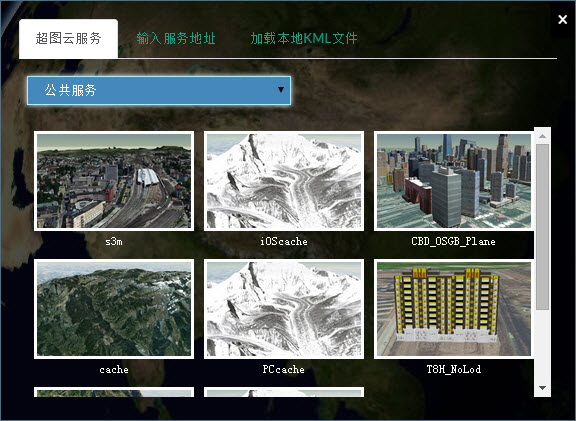Click the T8H_NoLod label text

(x=454, y=369)
